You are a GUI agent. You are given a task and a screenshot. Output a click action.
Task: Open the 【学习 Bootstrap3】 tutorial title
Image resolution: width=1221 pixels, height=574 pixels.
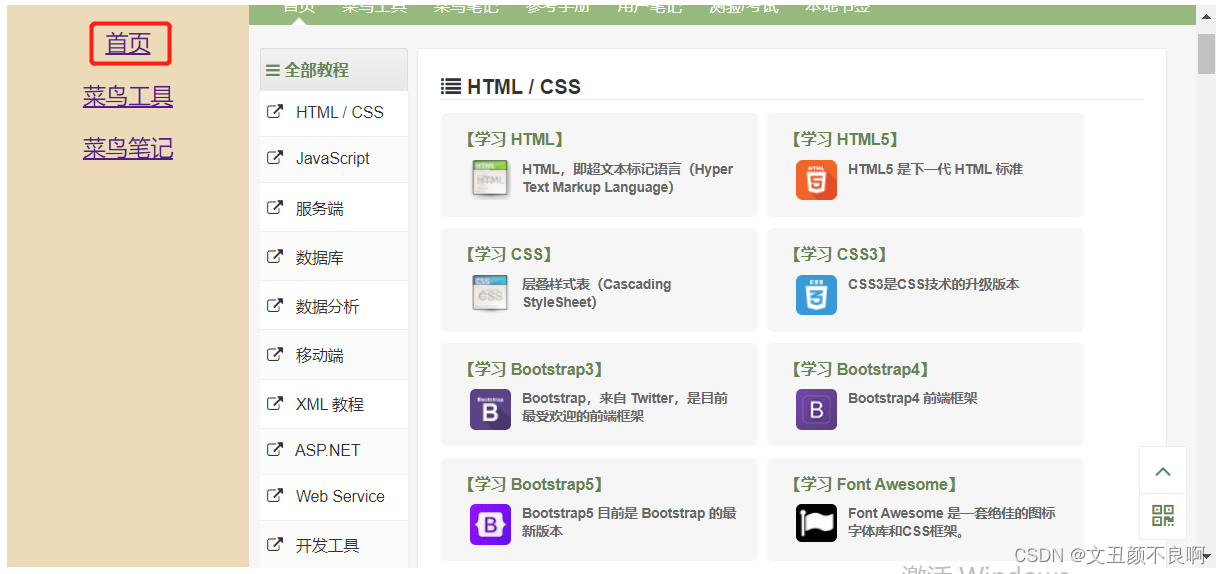point(533,369)
